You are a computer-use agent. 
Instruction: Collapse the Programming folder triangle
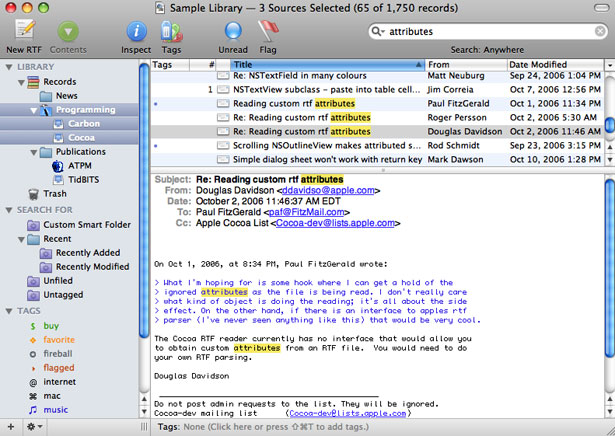coord(34,111)
